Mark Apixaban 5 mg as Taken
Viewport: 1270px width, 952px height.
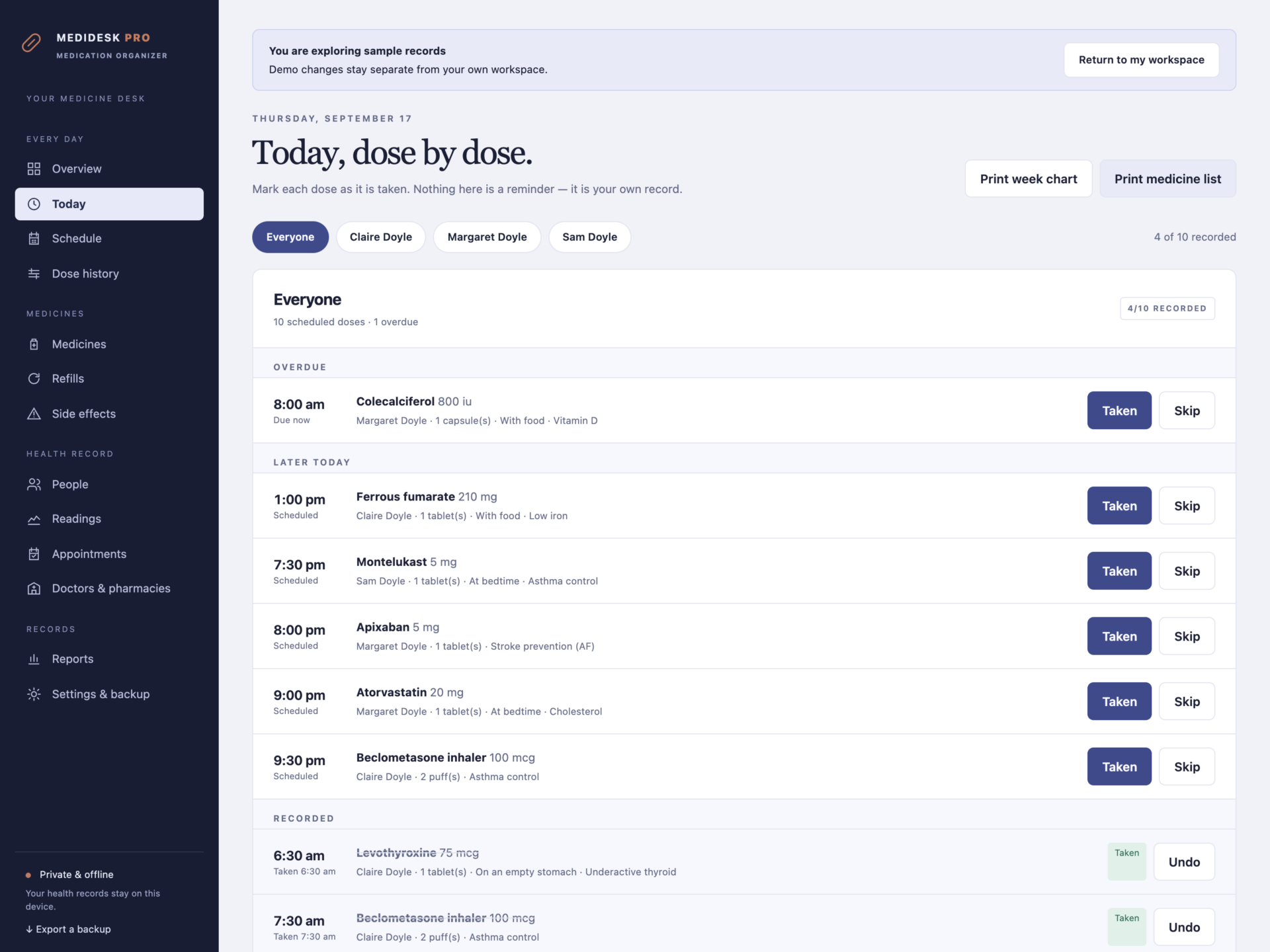coord(1119,636)
